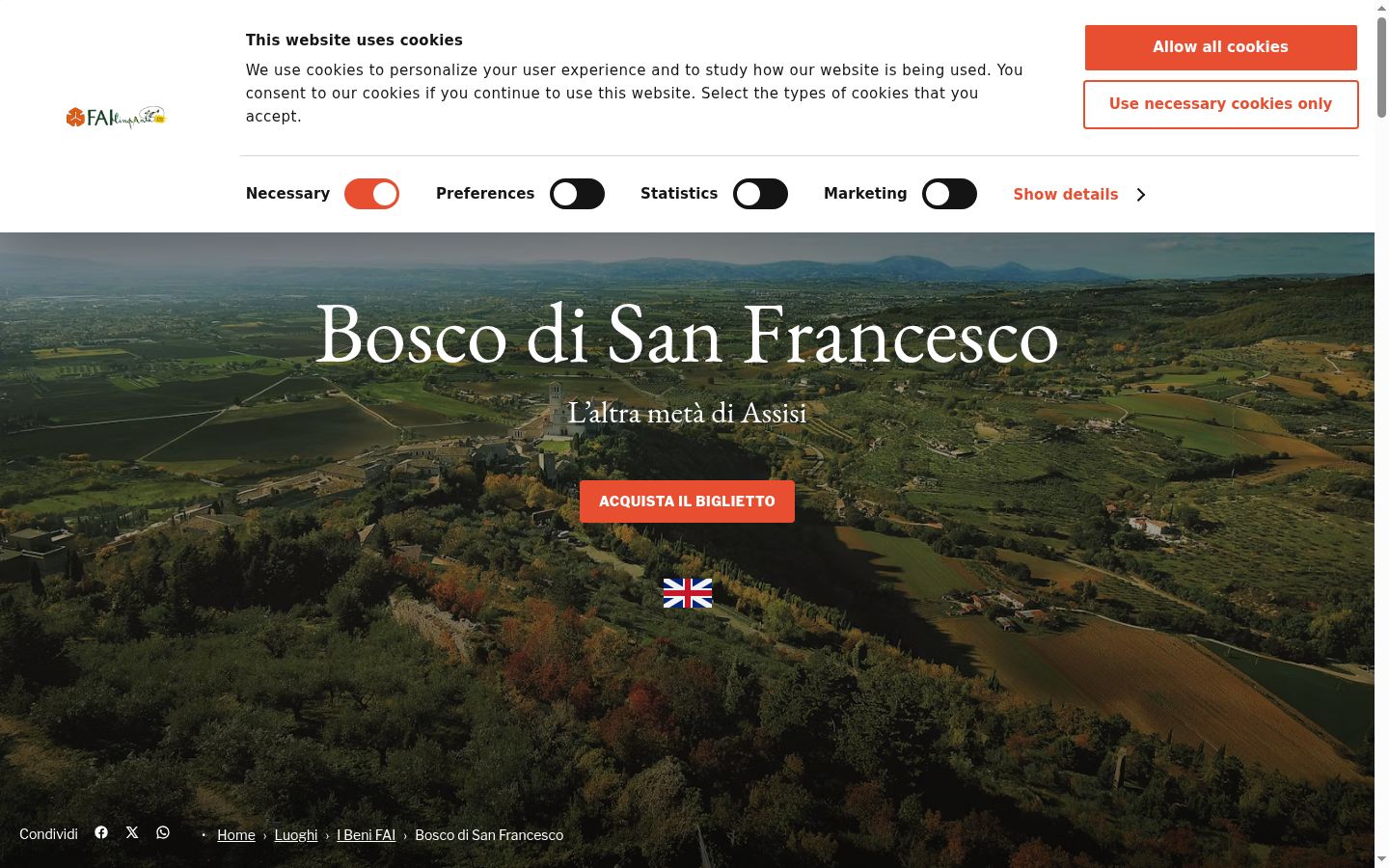Click the FAI logo in cookie banner
1389x868 pixels.
(x=116, y=117)
